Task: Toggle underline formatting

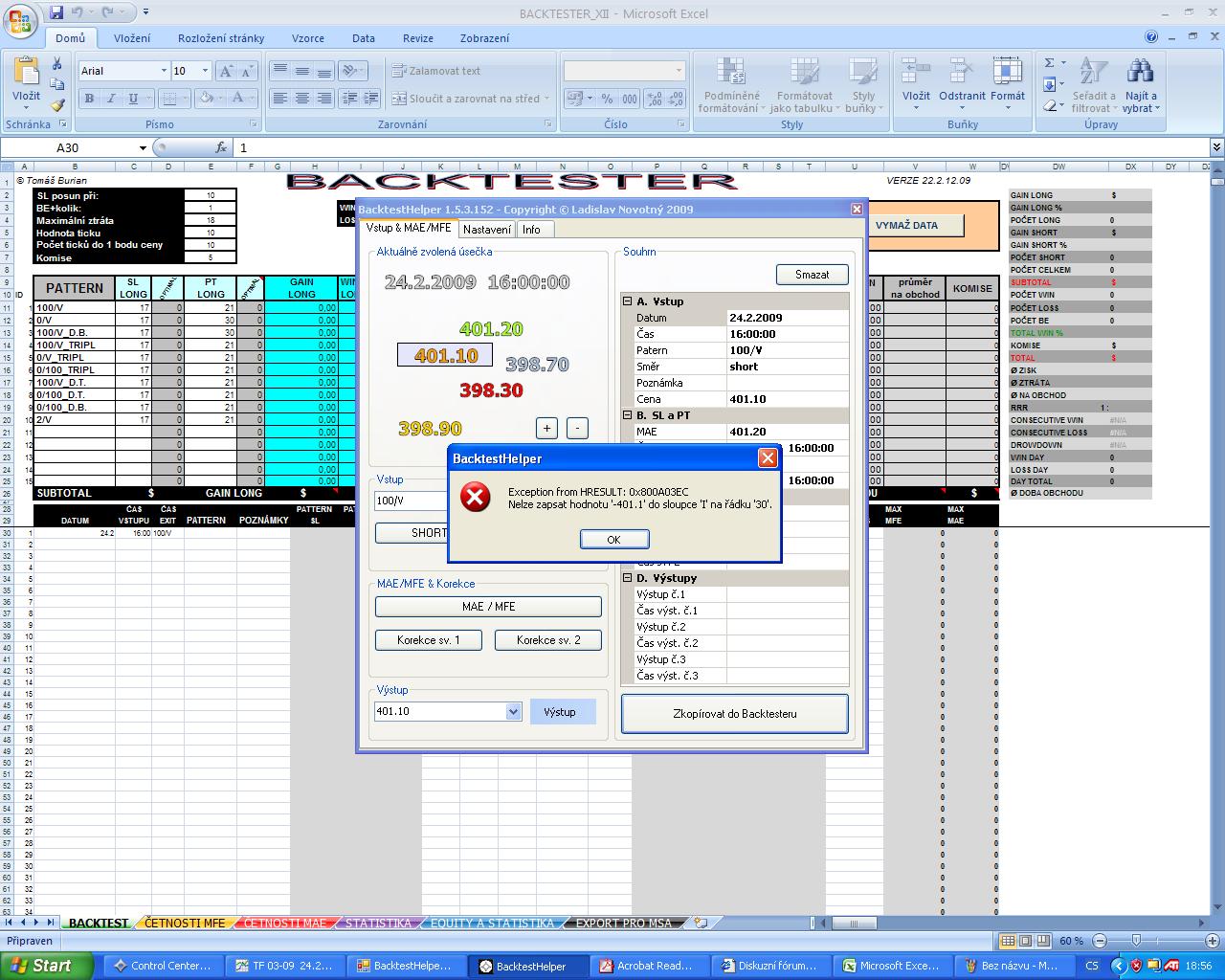Action: (133, 98)
